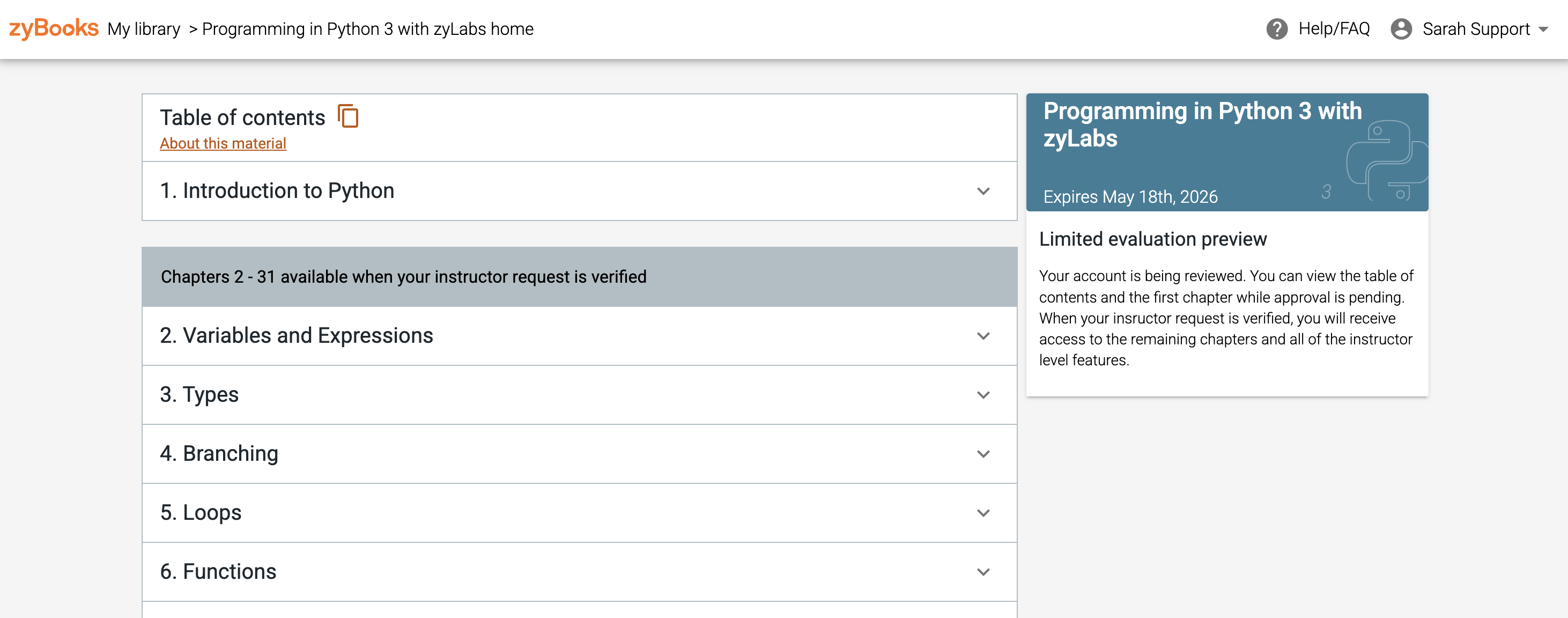The image size is (1568, 618).
Task: Expand chapter 3 Types chevron
Action: pos(983,395)
